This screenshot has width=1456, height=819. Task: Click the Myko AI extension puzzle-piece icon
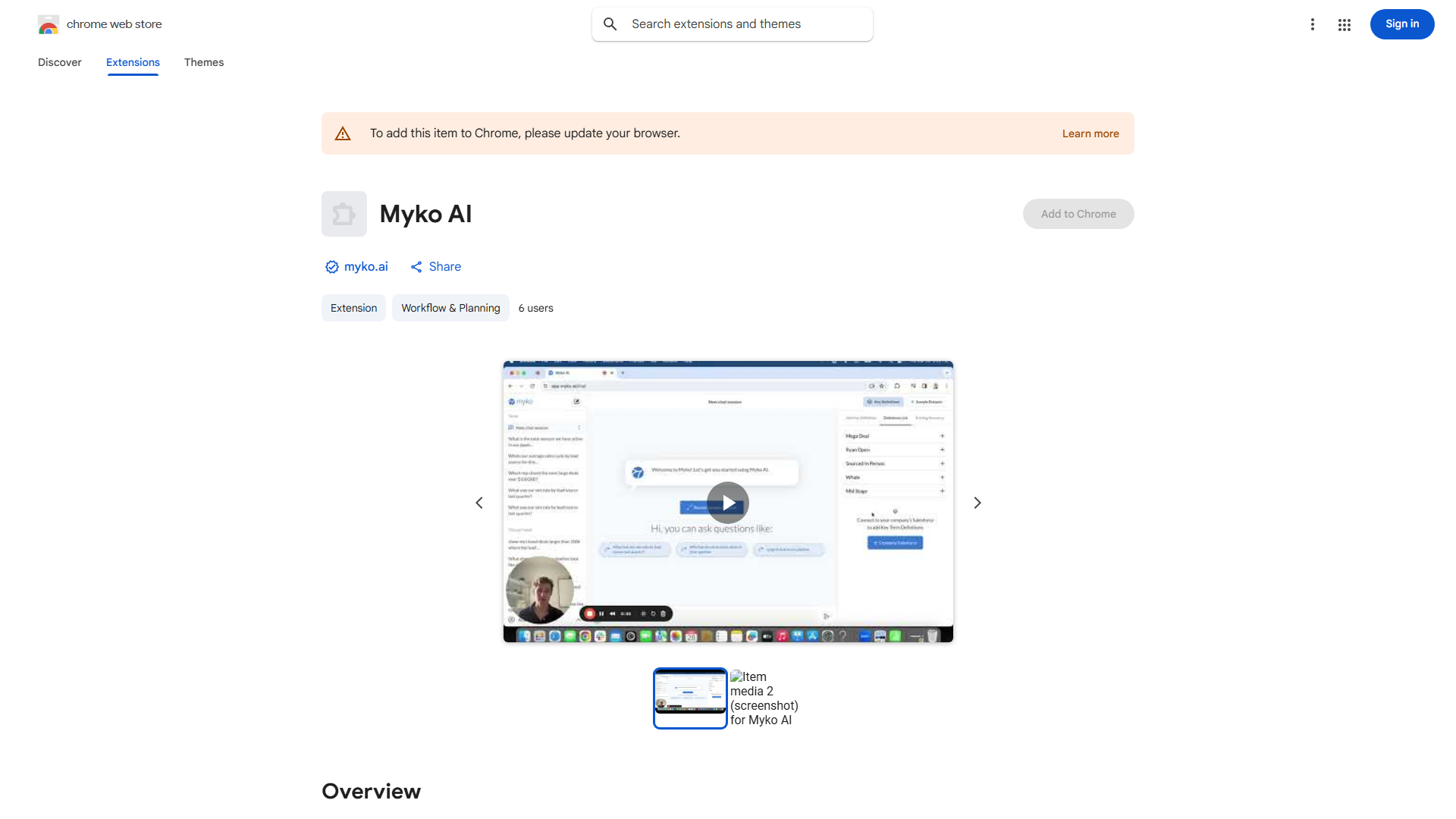tap(344, 214)
